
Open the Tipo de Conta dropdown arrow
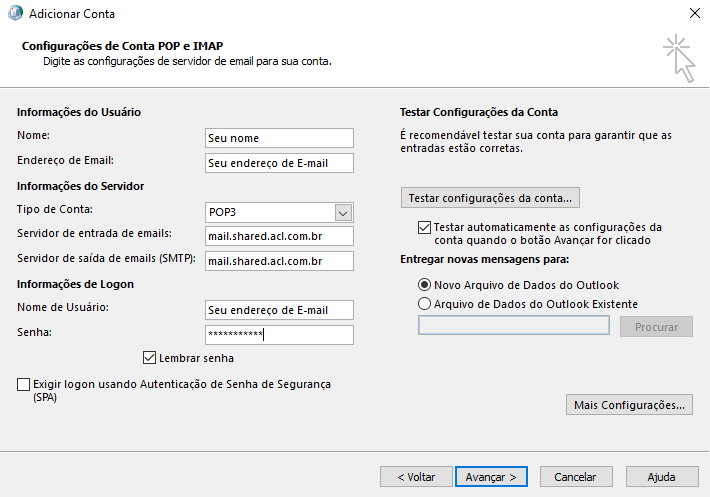pyautogui.click(x=343, y=212)
